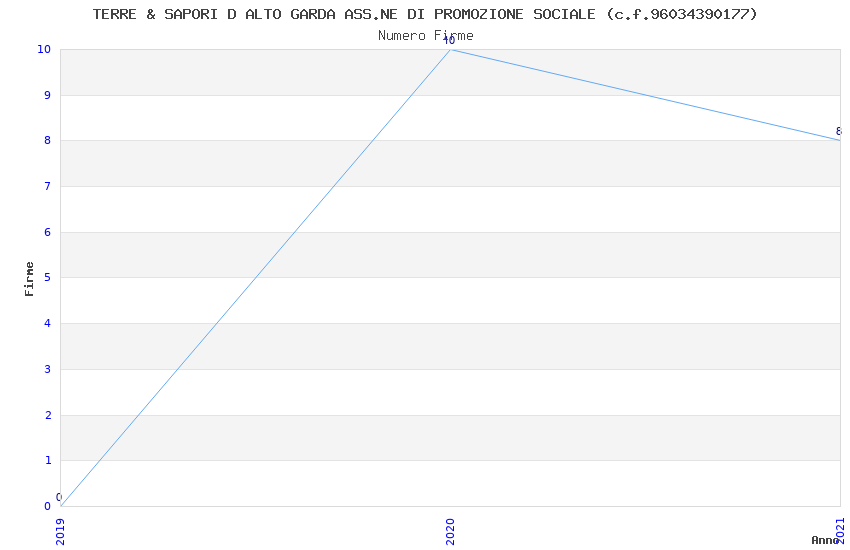Click the chart title TERRE & SAPORI D ALTO GARDA
This screenshot has height=550, width=850.
click(x=424, y=15)
